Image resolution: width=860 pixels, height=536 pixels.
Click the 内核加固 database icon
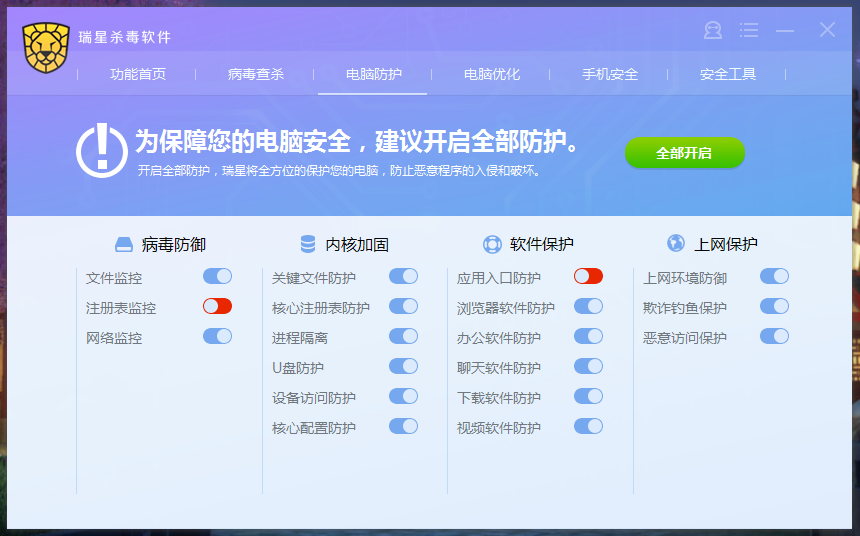click(x=308, y=244)
